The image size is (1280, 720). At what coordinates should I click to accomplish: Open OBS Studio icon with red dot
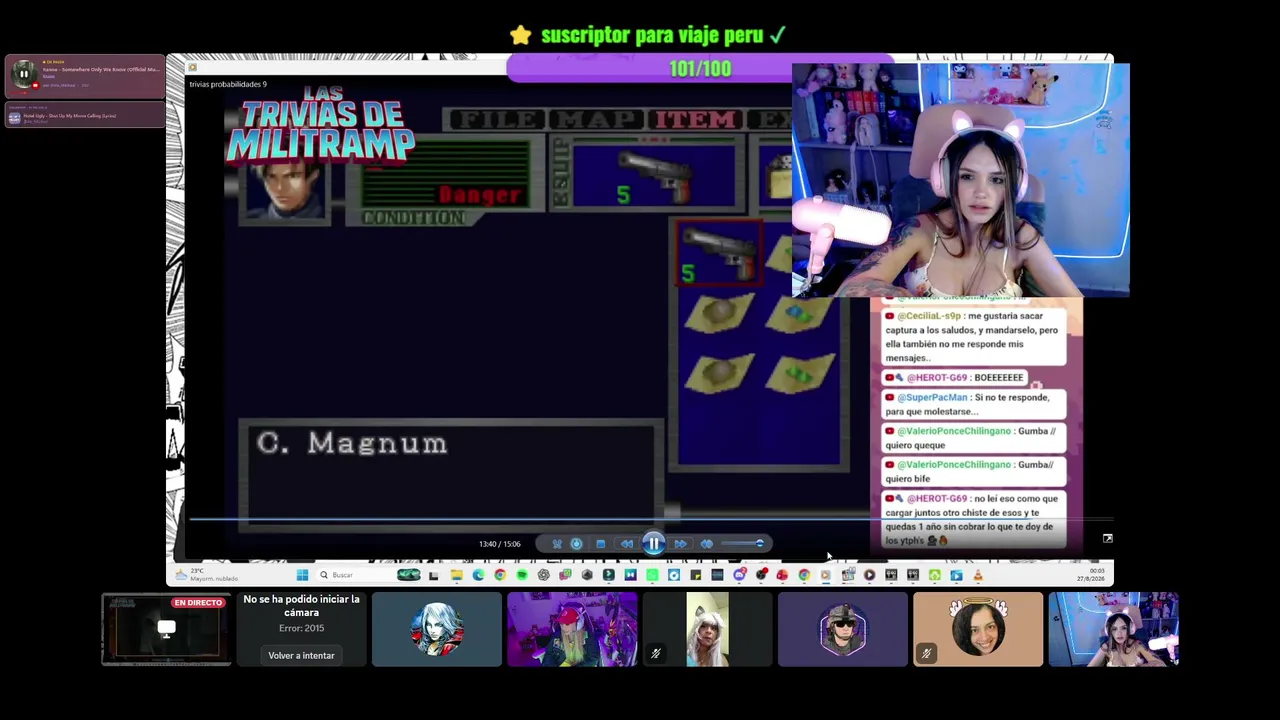click(761, 575)
